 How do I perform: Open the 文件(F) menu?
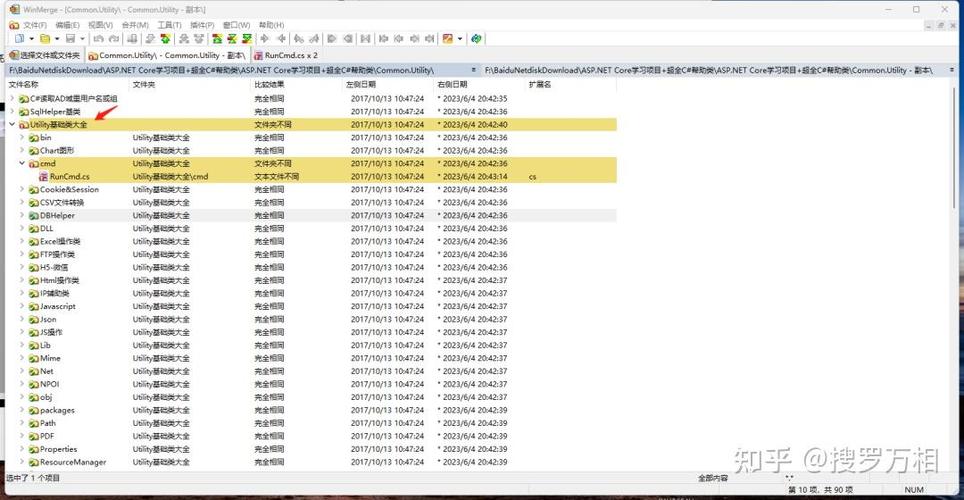click(x=34, y=25)
